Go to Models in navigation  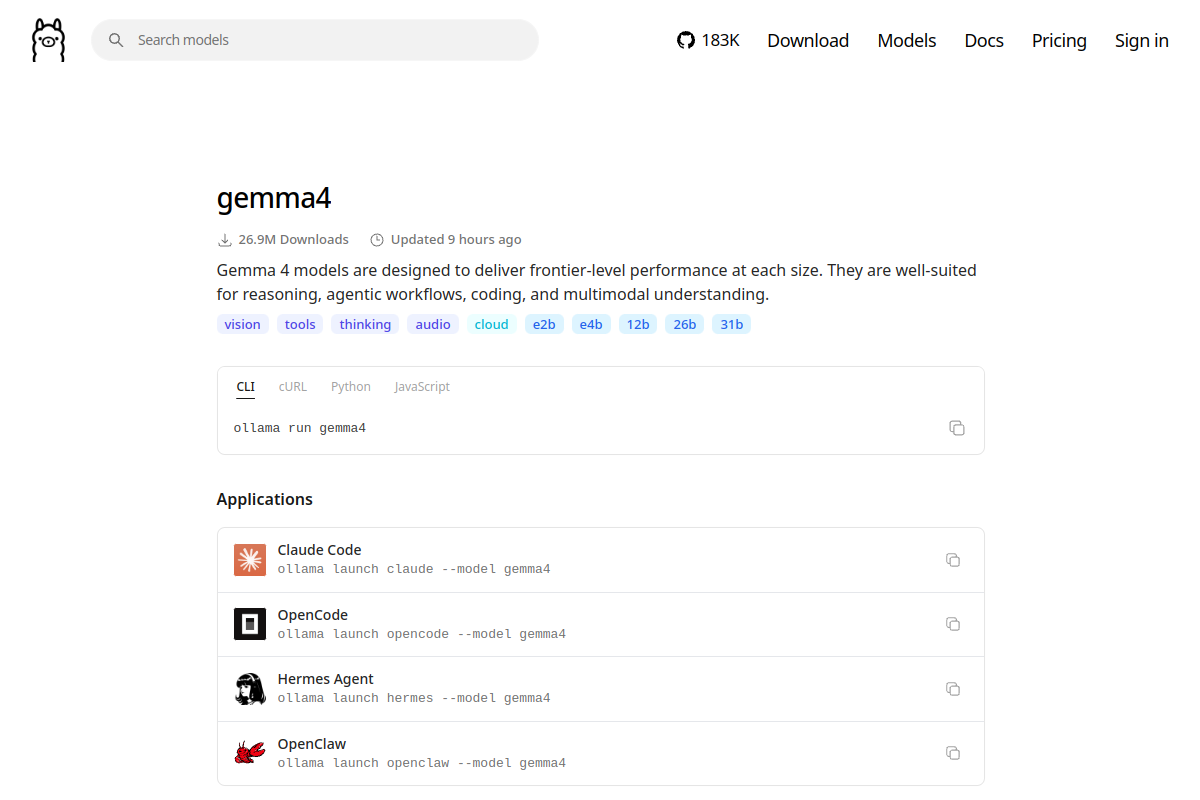click(907, 40)
